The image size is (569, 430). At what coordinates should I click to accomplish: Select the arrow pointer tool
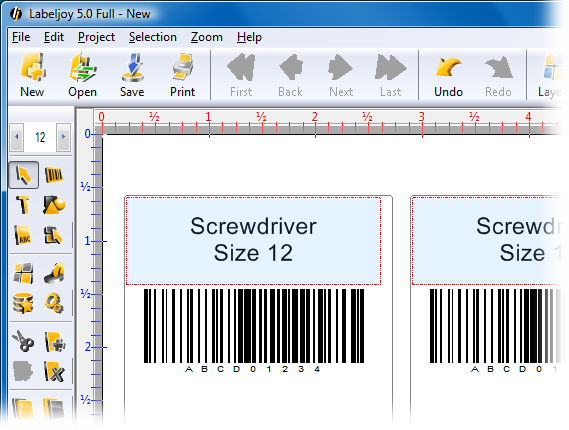click(x=24, y=175)
